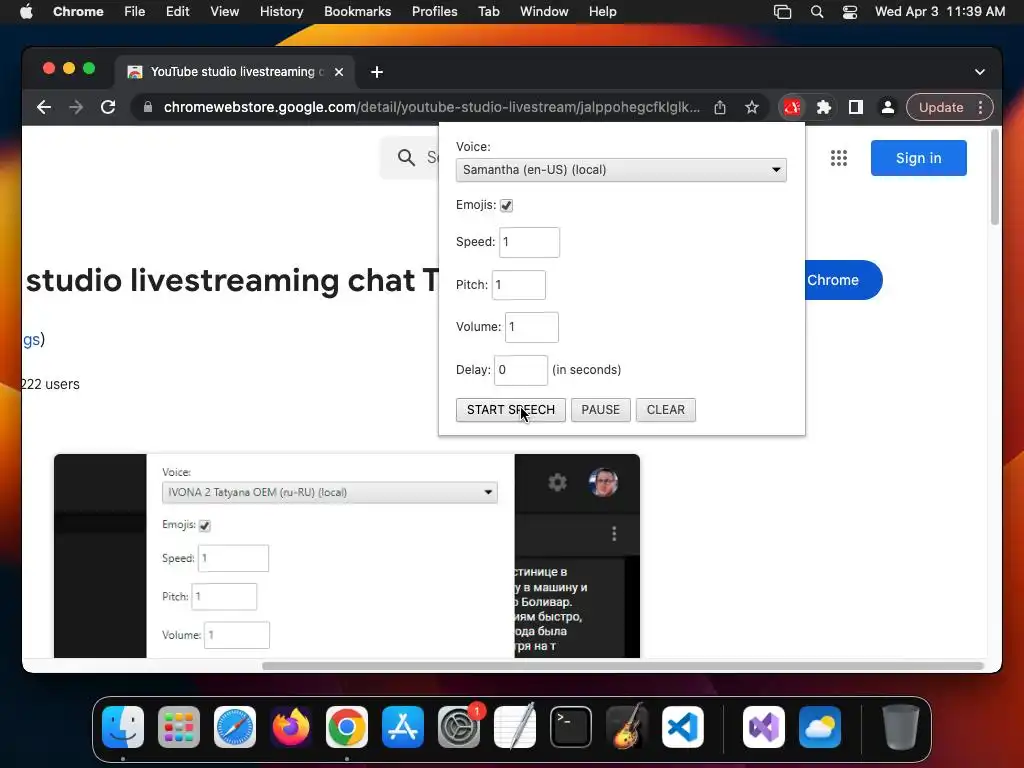Click the forward navigation arrow
1024x768 pixels.
click(76, 107)
